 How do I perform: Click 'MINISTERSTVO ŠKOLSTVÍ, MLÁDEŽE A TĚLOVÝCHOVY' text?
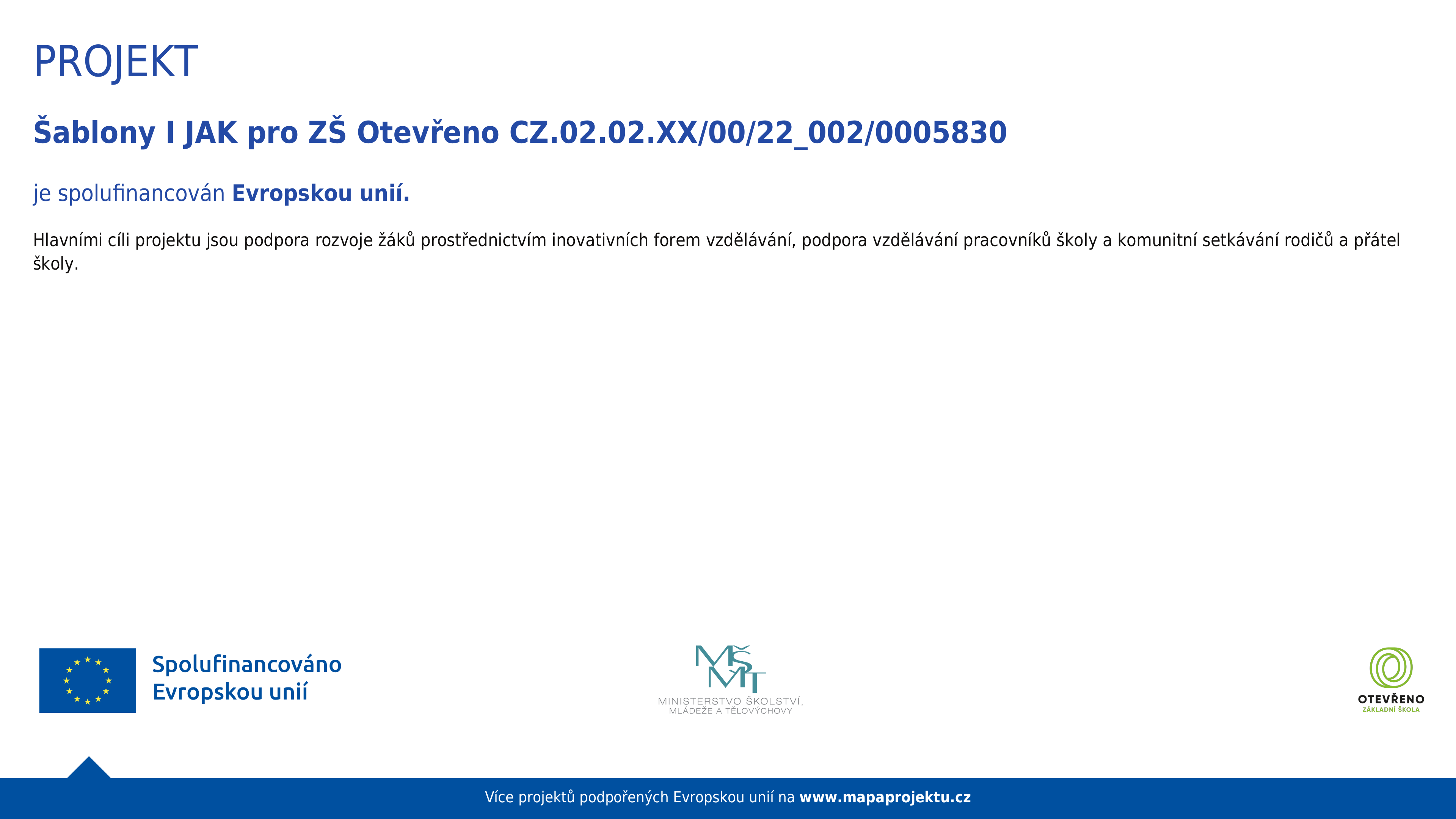[x=730, y=706]
